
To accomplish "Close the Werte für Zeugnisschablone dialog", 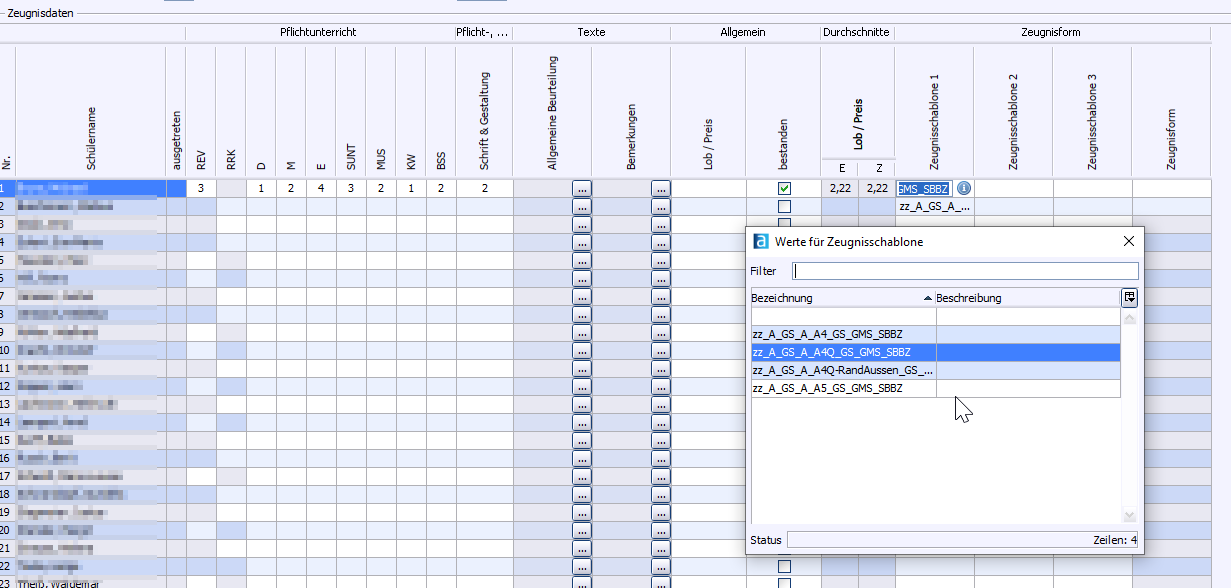I will (x=1129, y=241).
